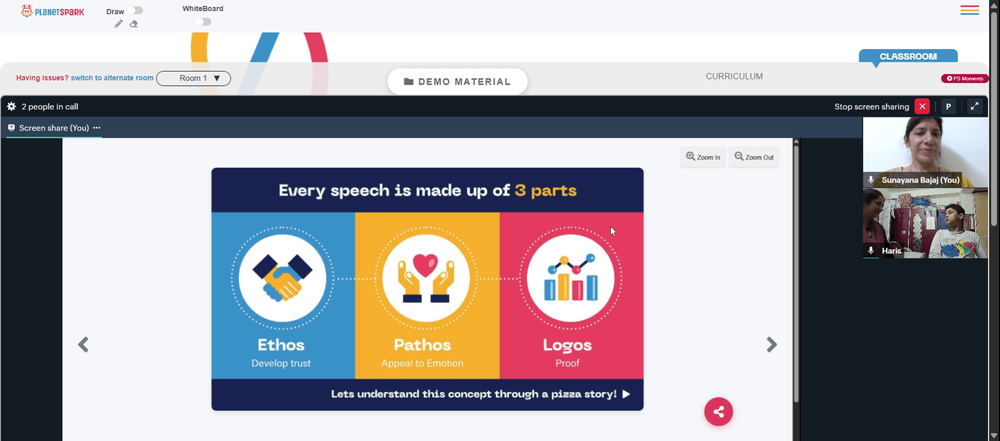
Task: Go to previous slide arrow
Action: tap(83, 345)
